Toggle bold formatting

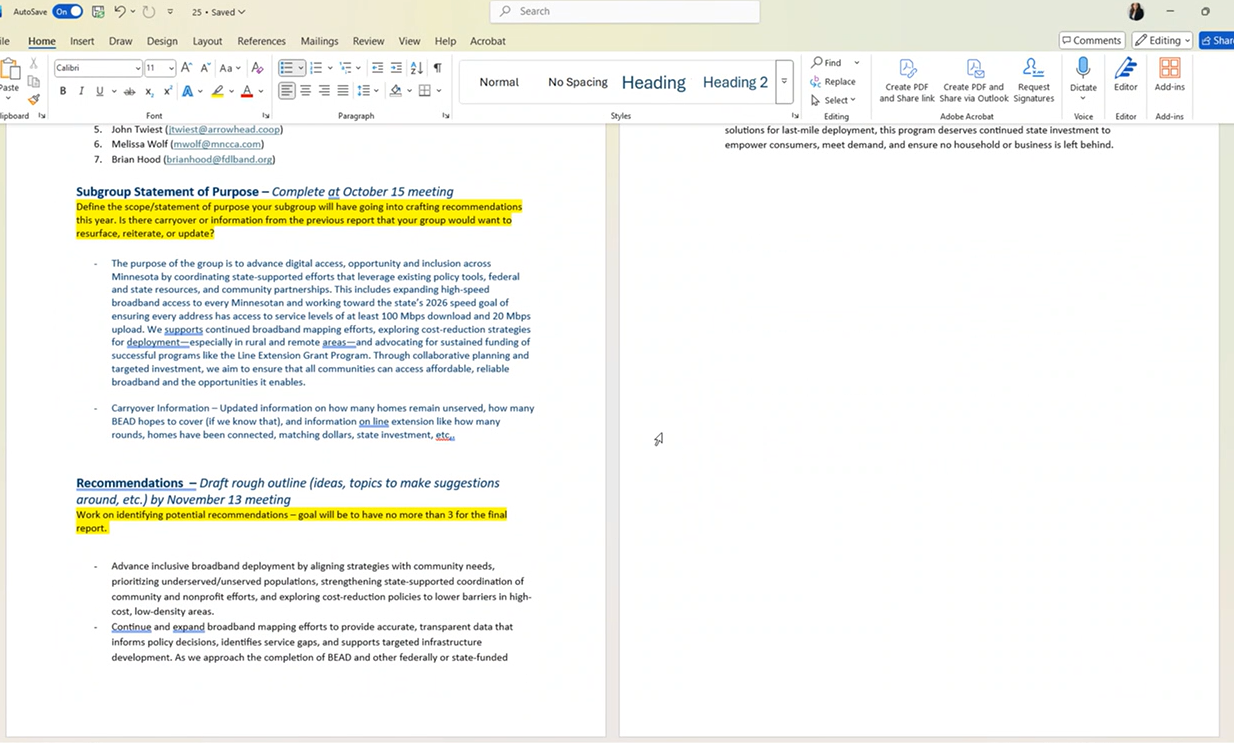coord(63,91)
